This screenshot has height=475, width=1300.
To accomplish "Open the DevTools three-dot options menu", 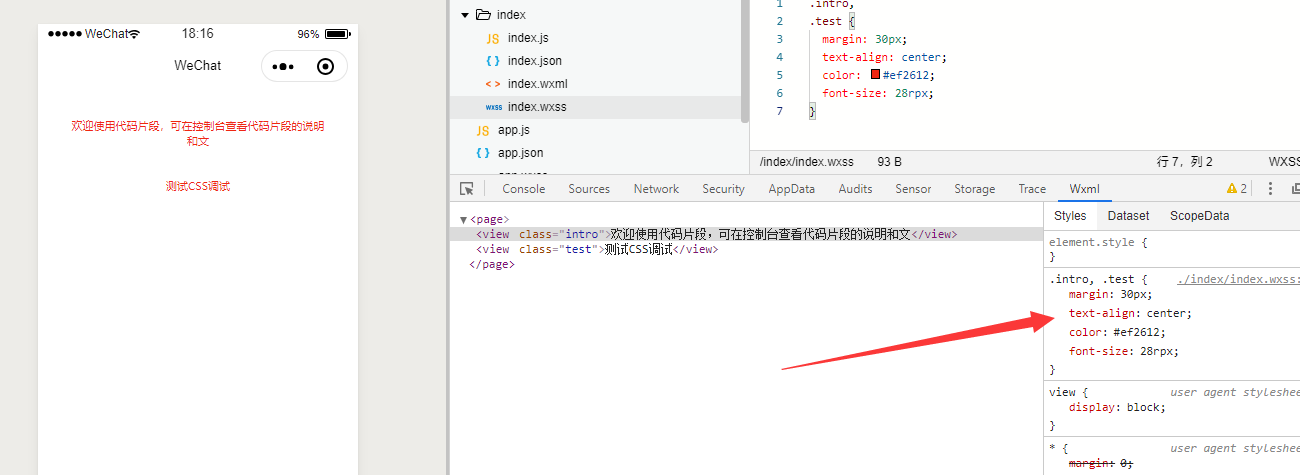I will [1271, 189].
